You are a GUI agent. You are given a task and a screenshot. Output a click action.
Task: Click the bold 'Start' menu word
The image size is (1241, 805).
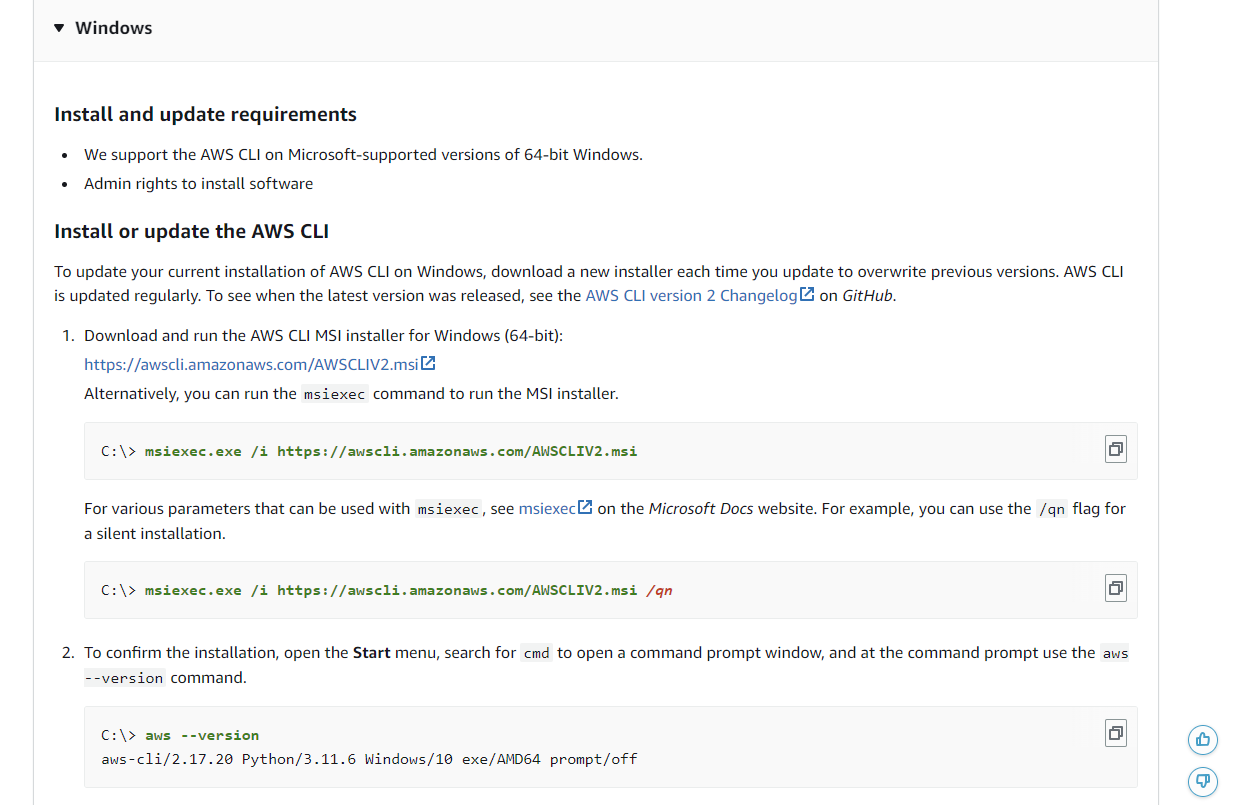[x=372, y=653]
